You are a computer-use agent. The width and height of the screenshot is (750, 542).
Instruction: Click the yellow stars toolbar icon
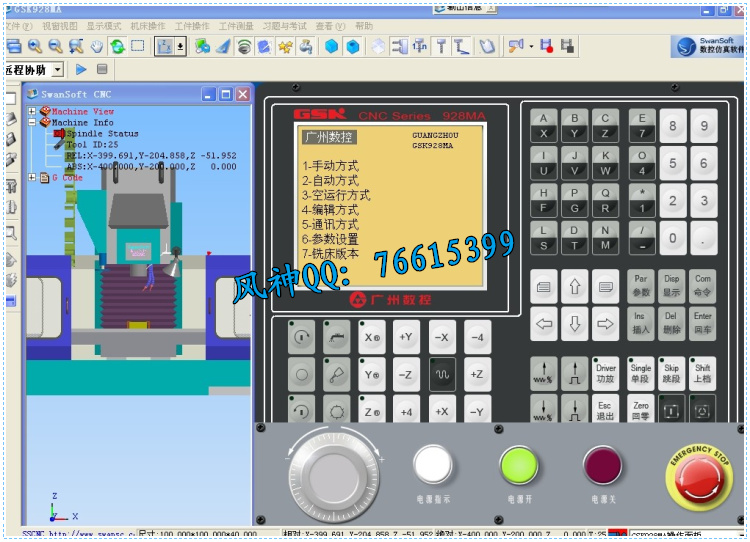286,47
